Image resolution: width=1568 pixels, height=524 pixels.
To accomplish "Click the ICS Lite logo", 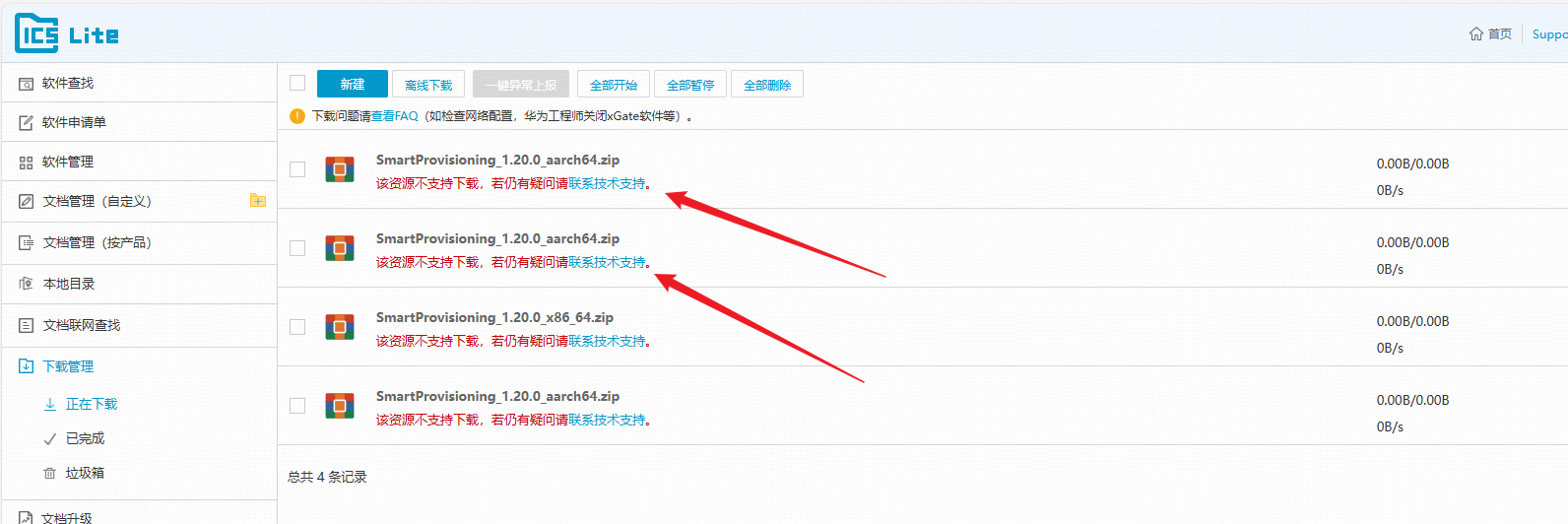I will (66, 33).
